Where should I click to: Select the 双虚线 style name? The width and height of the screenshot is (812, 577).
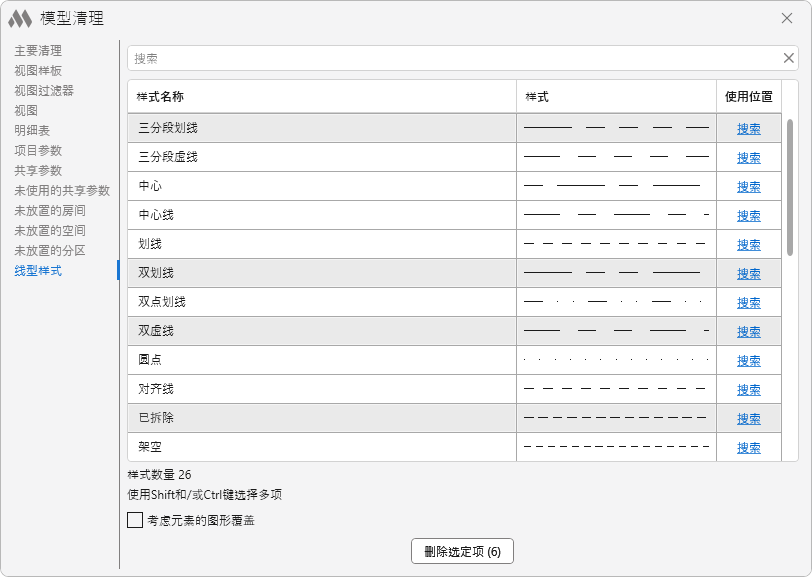[x=156, y=331]
